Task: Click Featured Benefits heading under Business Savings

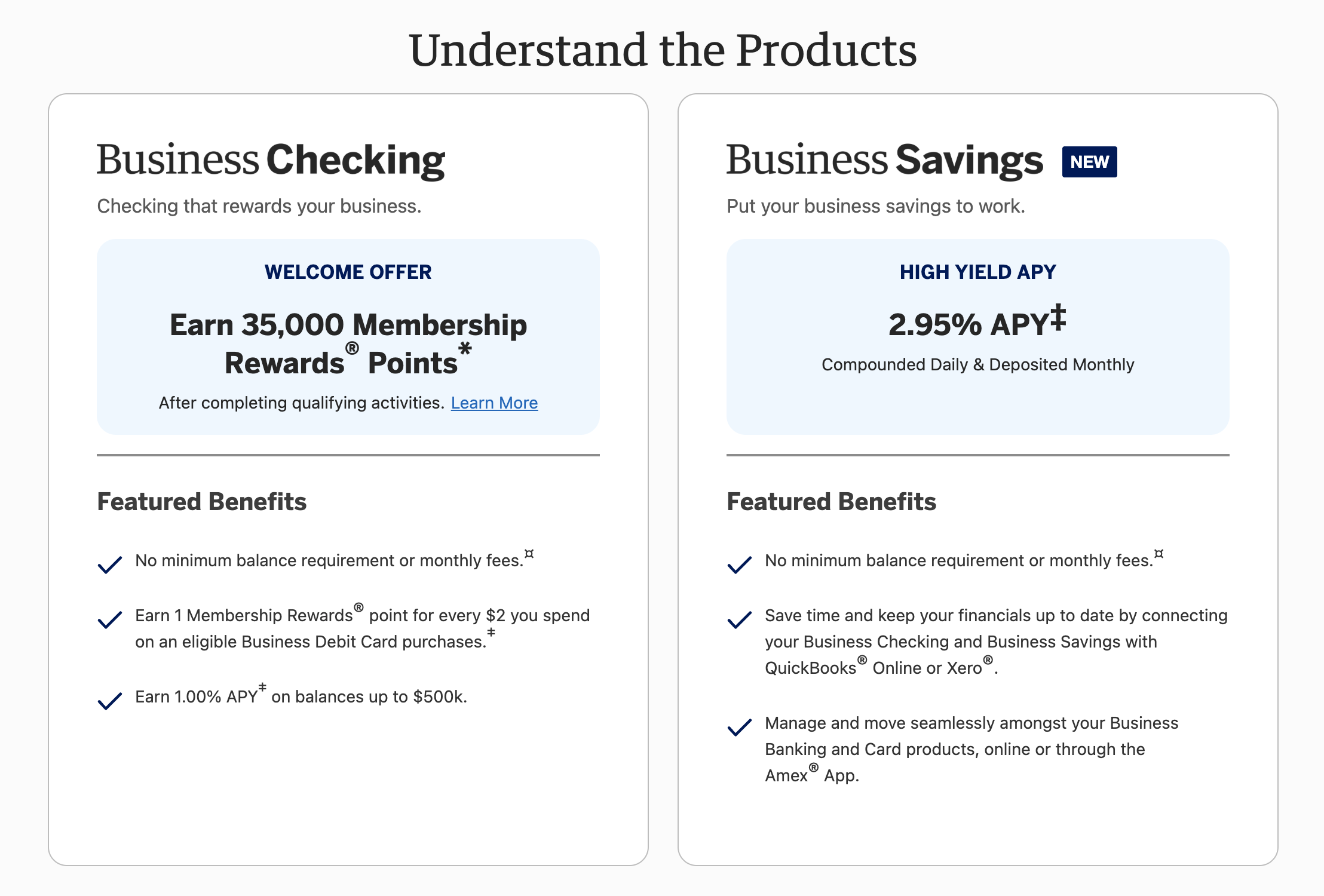Action: click(x=832, y=502)
